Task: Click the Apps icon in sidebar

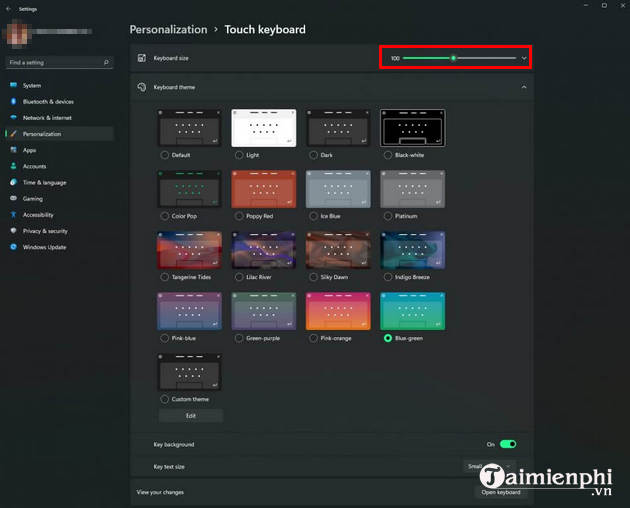Action: click(13, 150)
